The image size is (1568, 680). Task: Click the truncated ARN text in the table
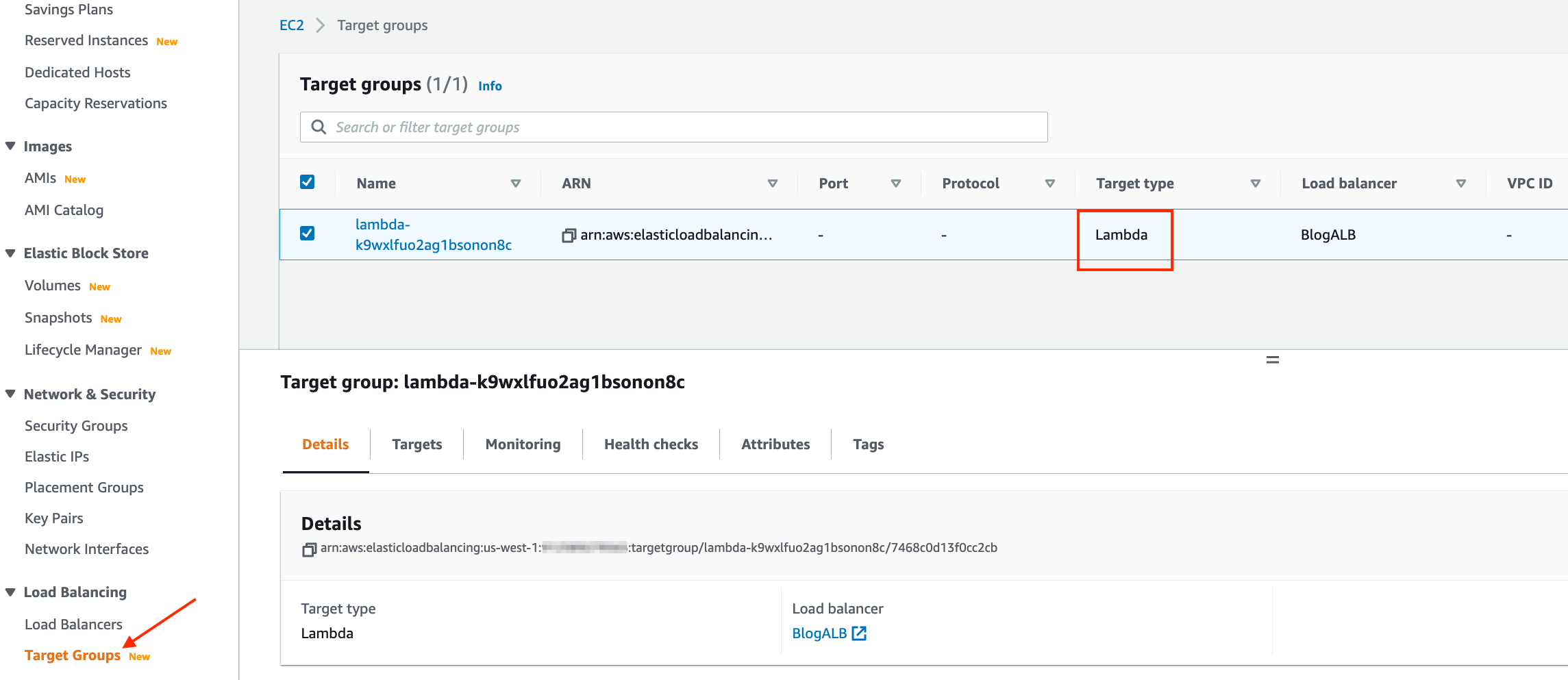(676, 235)
